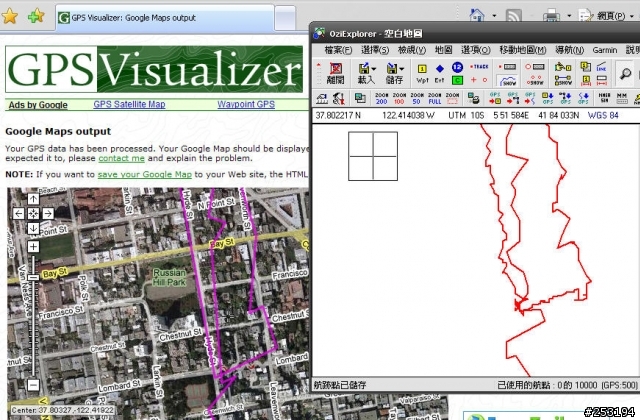The width and height of the screenshot is (640, 420).
Task: Recenter Google map with center button
Action: click(33, 213)
